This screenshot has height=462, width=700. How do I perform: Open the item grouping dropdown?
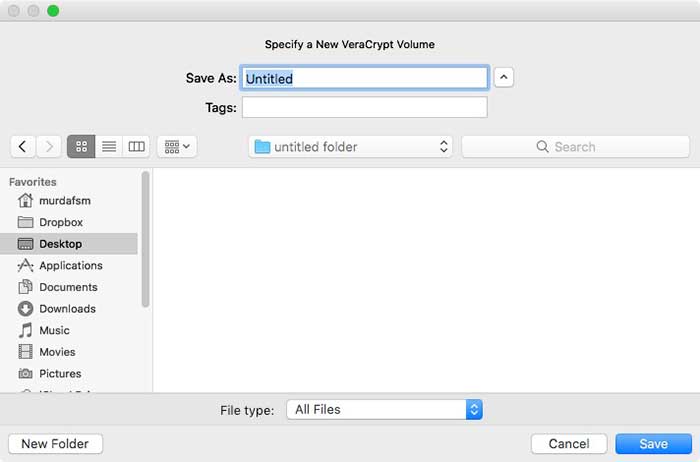point(177,146)
